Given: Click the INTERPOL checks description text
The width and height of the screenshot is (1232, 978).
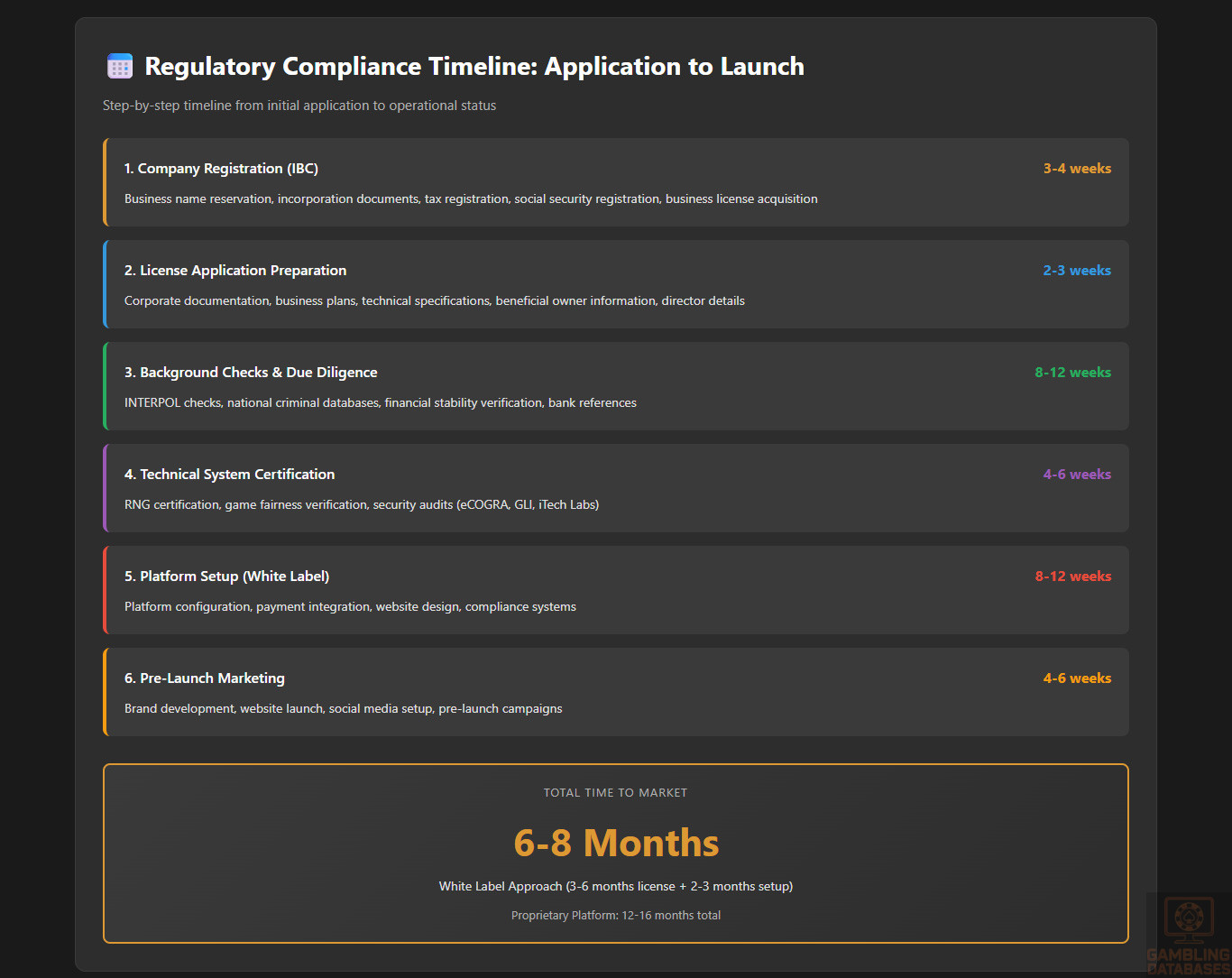Looking at the screenshot, I should [x=380, y=403].
